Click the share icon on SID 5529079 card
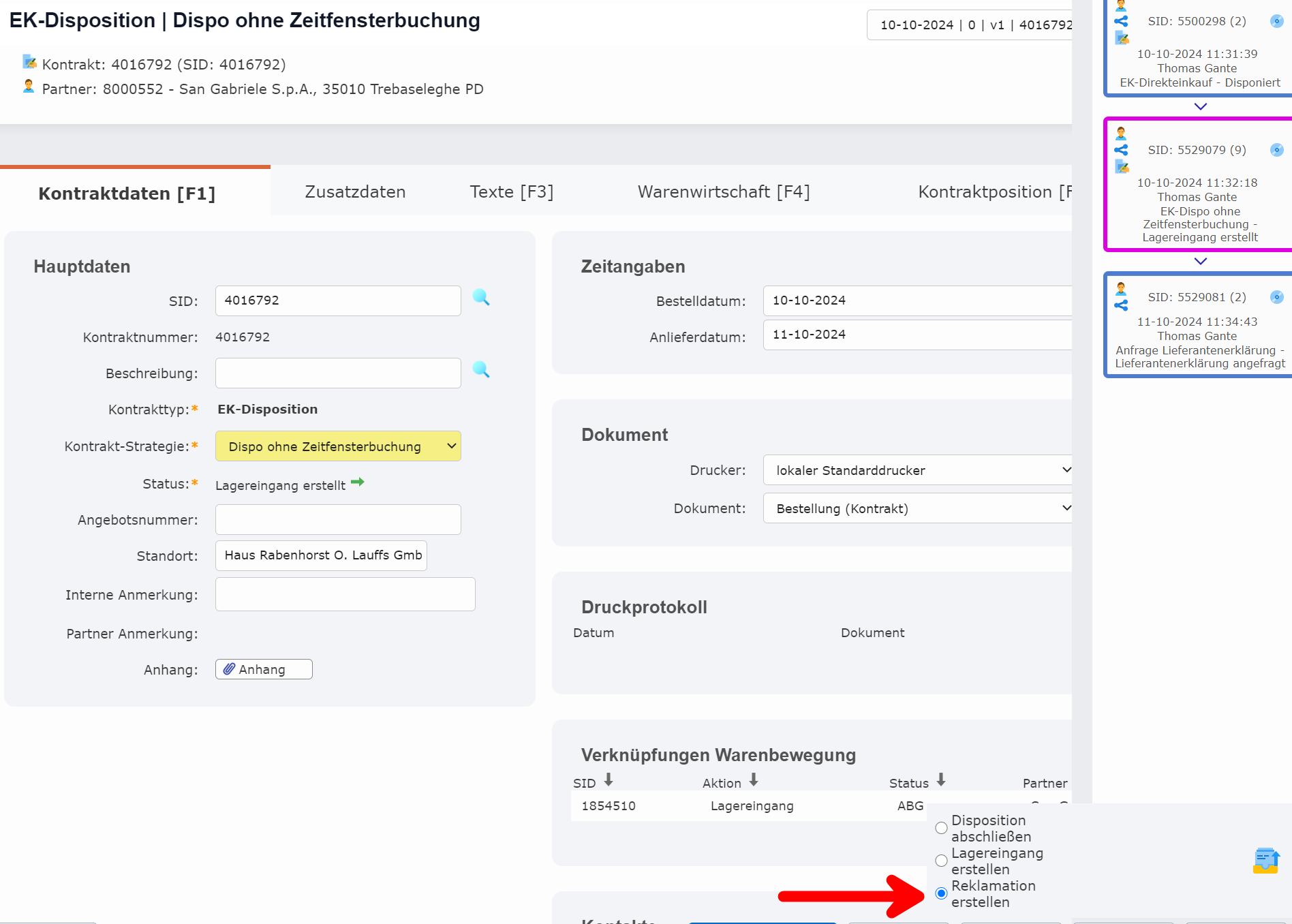 (1122, 149)
